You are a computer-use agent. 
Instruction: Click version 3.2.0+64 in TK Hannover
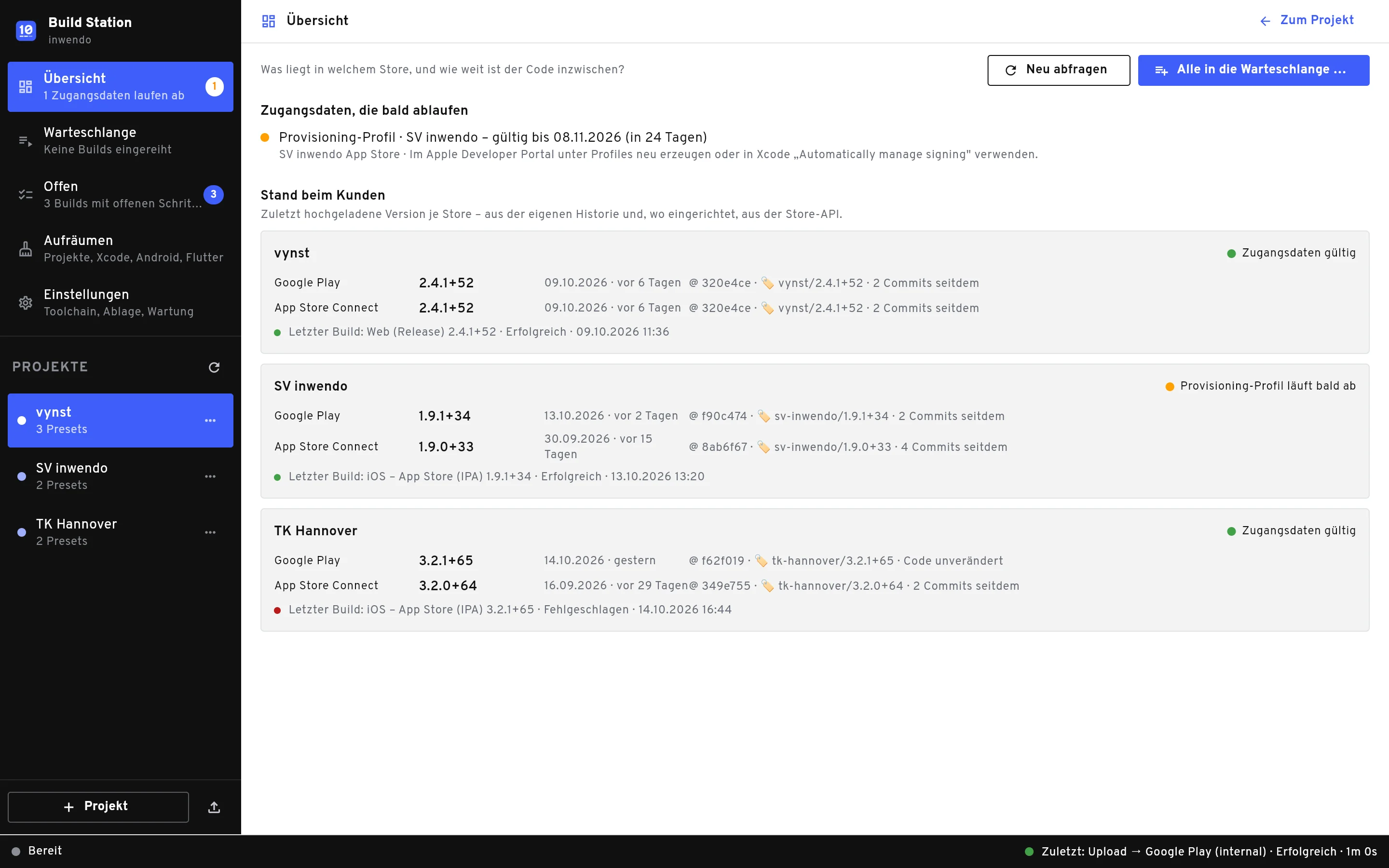448,585
